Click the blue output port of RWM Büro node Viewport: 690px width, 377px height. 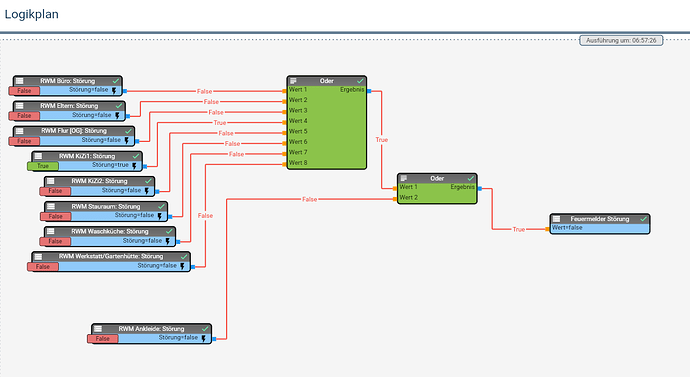coord(125,91)
